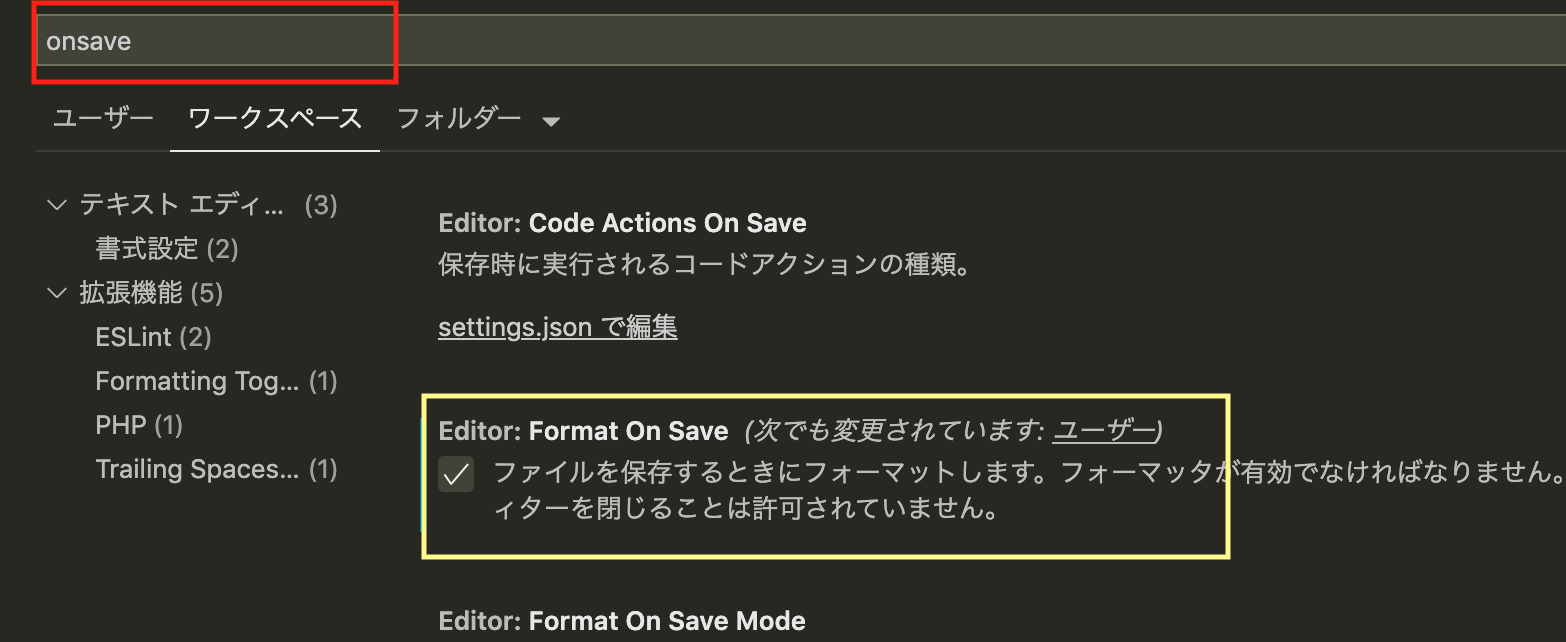
Task: Select the ワークスペース tab
Action: pos(274,118)
